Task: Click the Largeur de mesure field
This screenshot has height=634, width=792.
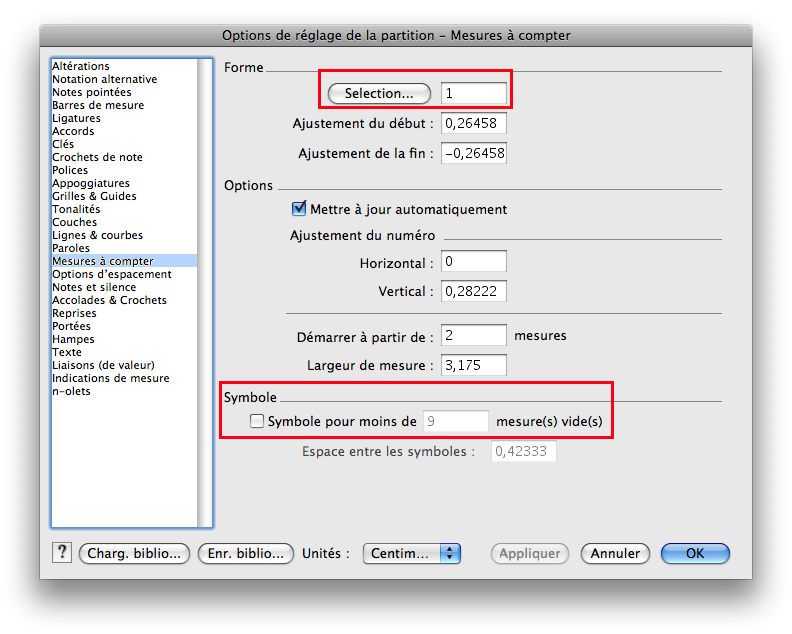Action: [x=474, y=365]
